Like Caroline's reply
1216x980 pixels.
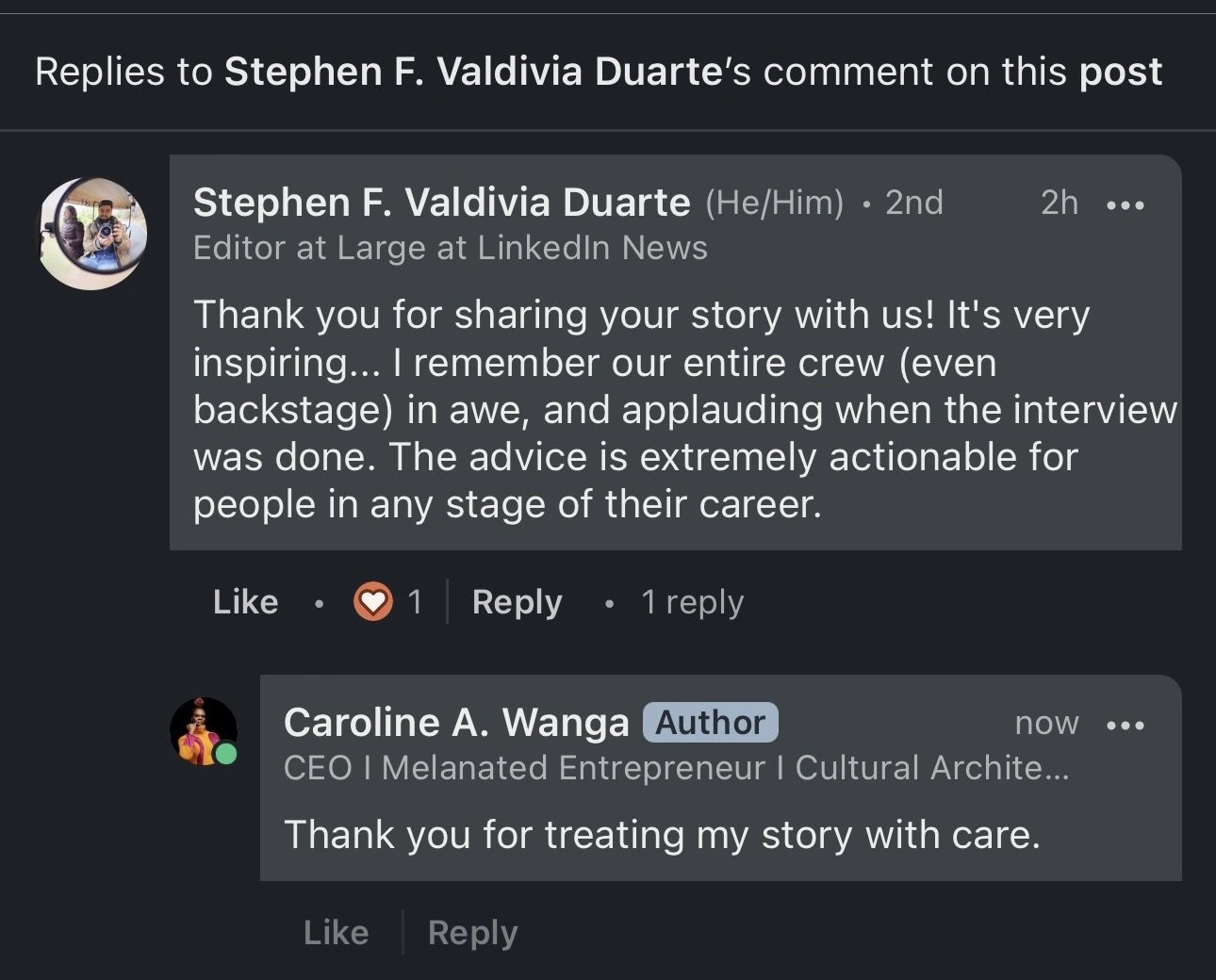(336, 933)
